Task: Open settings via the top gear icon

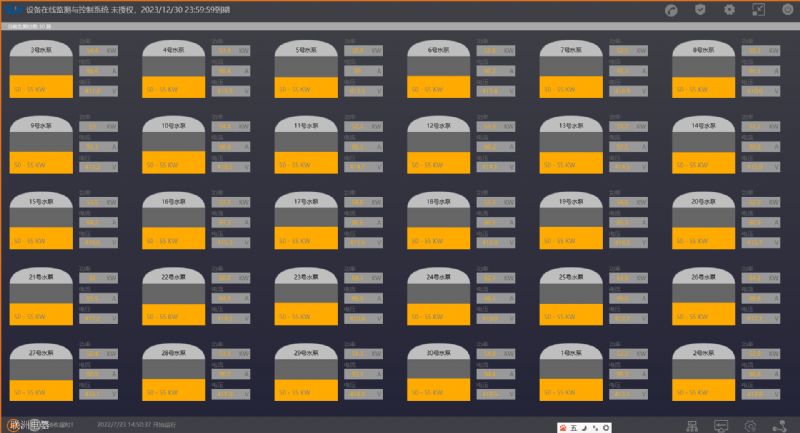Action: [x=729, y=9]
